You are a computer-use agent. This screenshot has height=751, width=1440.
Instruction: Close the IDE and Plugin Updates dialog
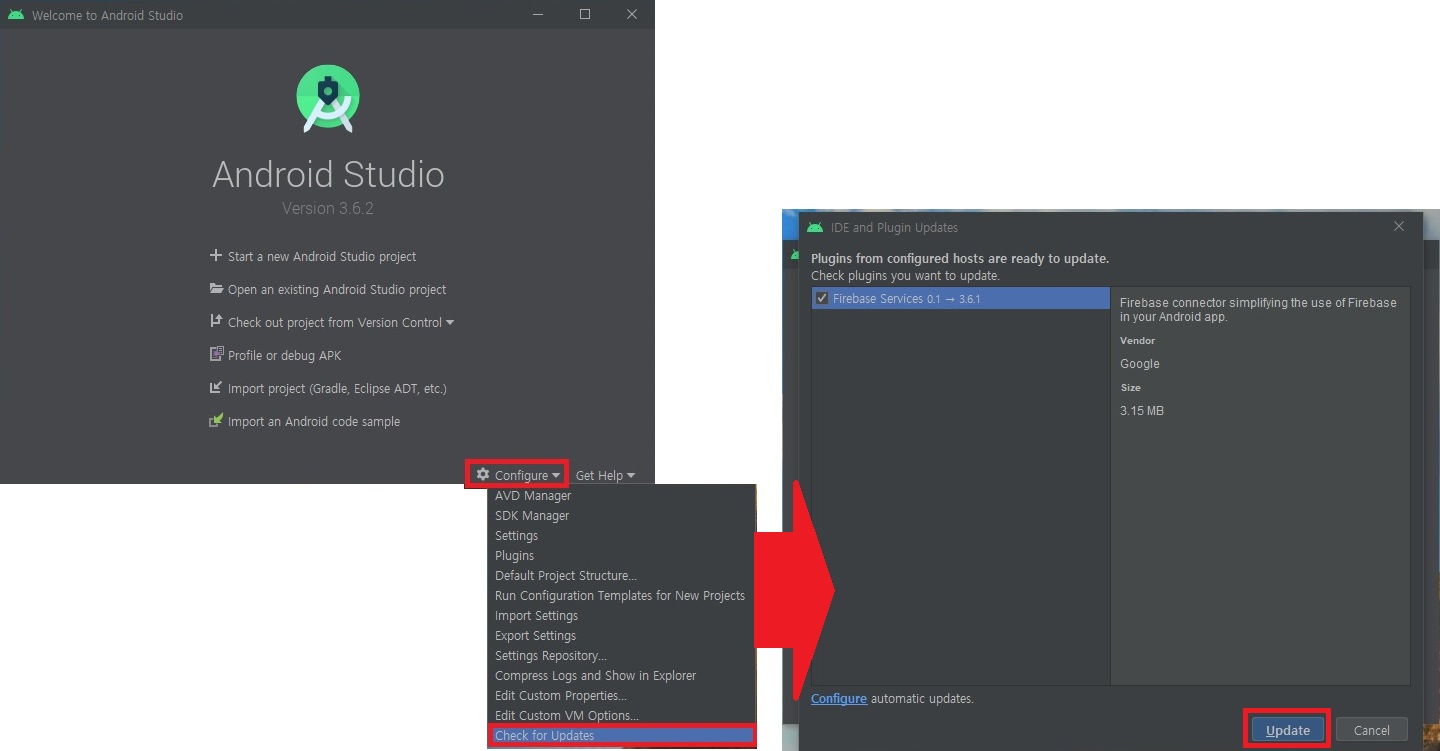point(1399,227)
